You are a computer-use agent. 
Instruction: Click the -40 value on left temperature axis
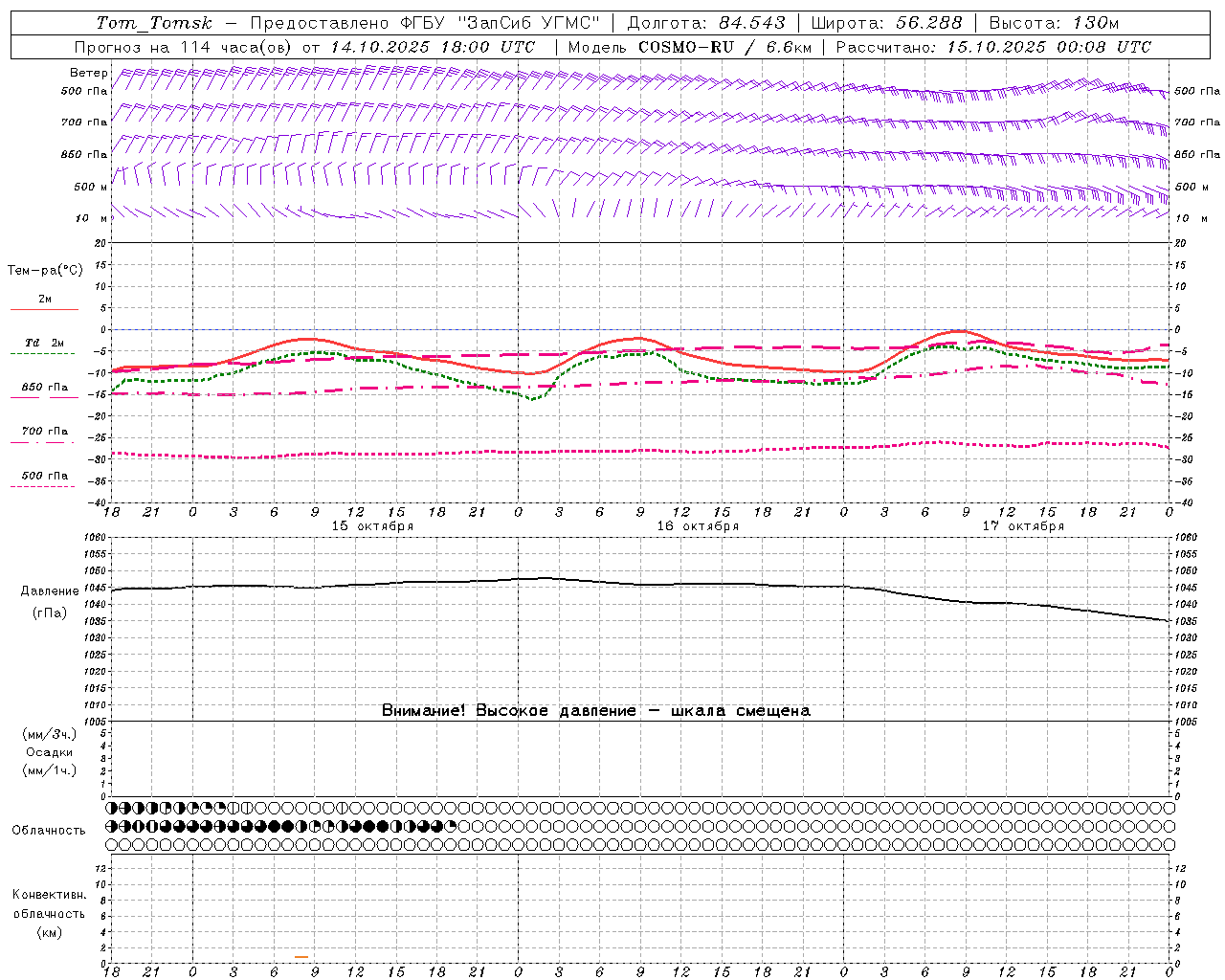tap(99, 501)
